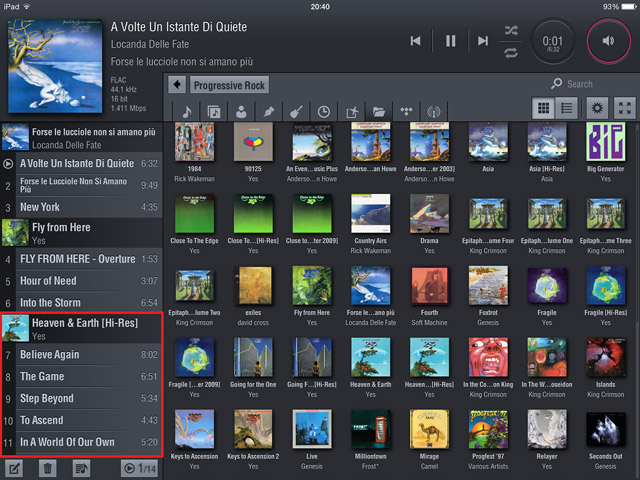The height and width of the screenshot is (480, 640).
Task: Open the folder browse icon
Action: [x=379, y=111]
